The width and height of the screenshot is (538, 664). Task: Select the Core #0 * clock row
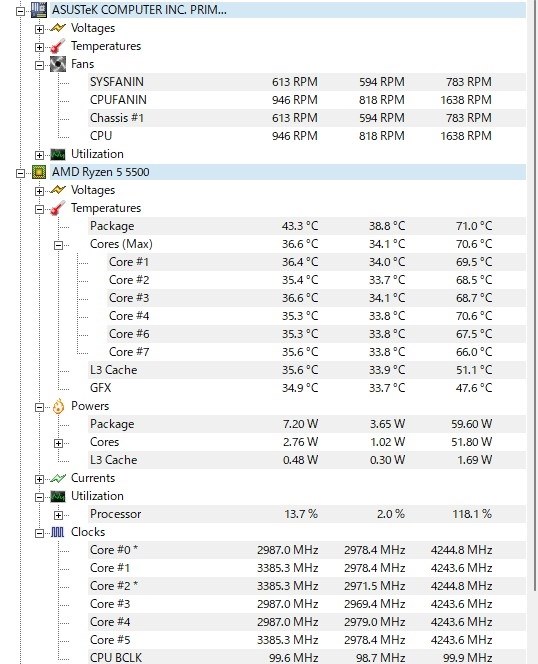pos(307,550)
